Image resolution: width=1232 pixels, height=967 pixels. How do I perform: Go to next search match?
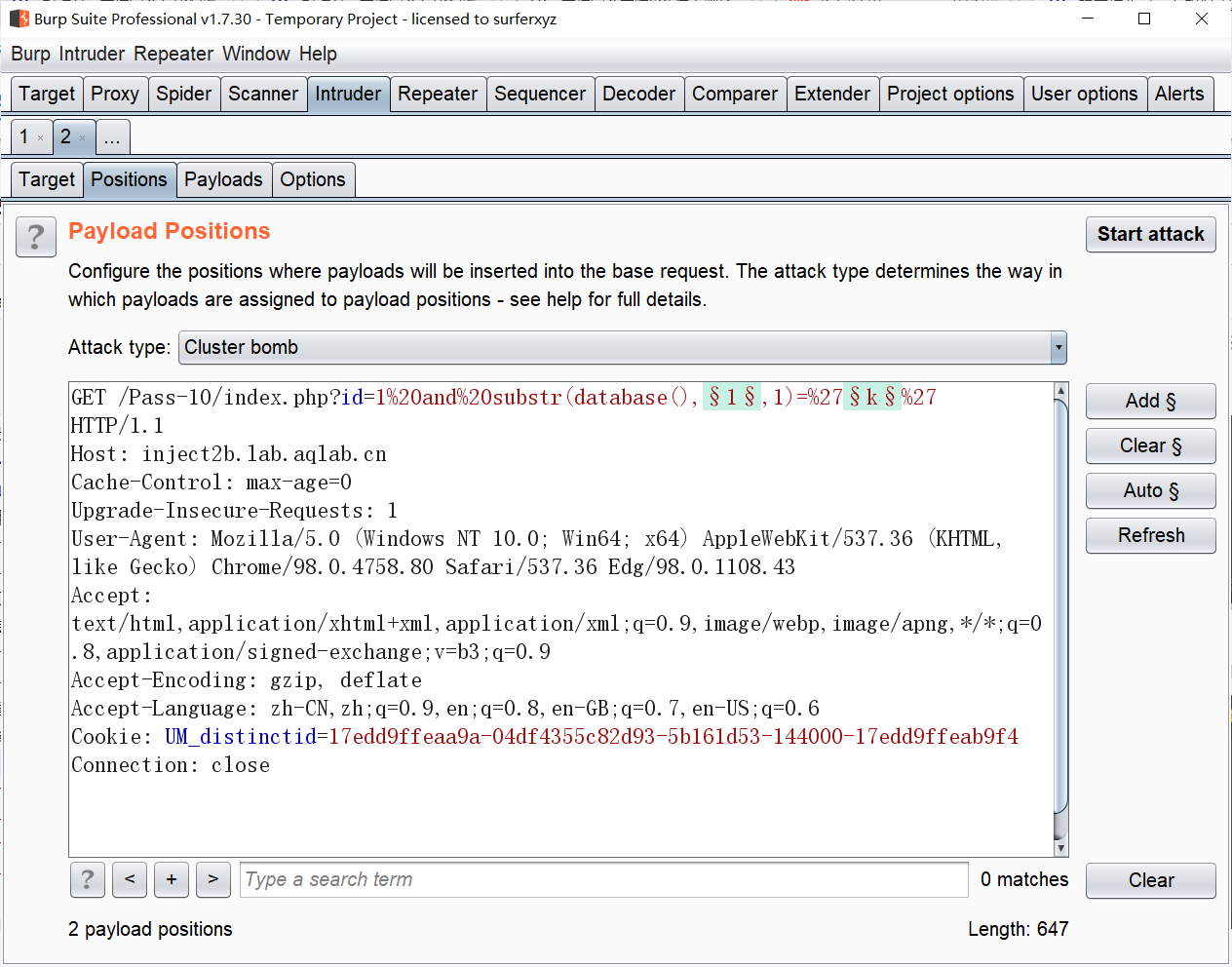[x=213, y=879]
